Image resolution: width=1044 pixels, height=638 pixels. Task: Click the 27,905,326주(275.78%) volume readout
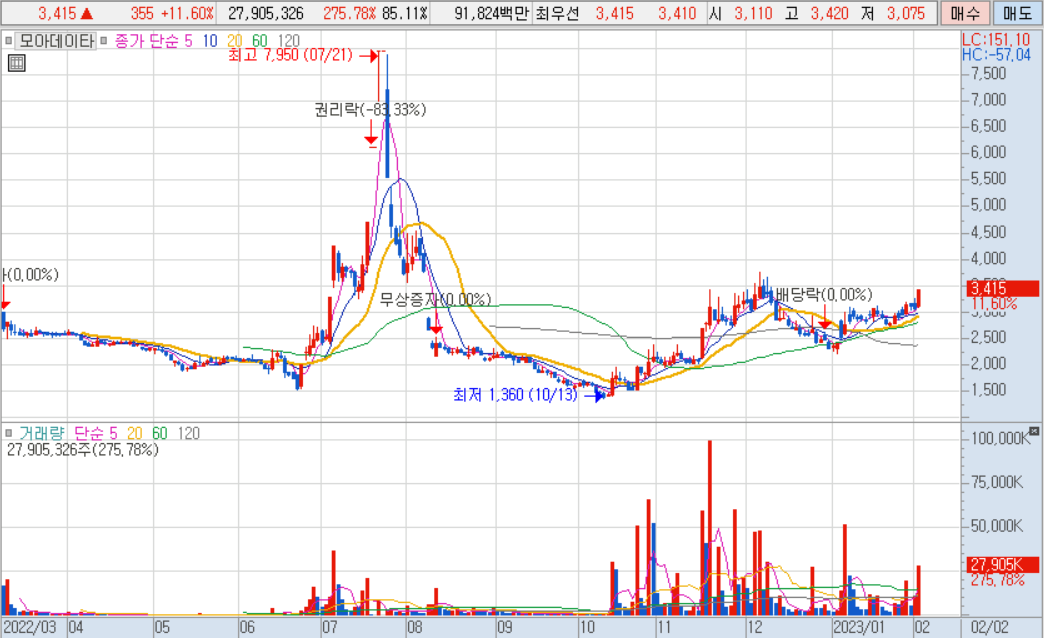(x=83, y=450)
